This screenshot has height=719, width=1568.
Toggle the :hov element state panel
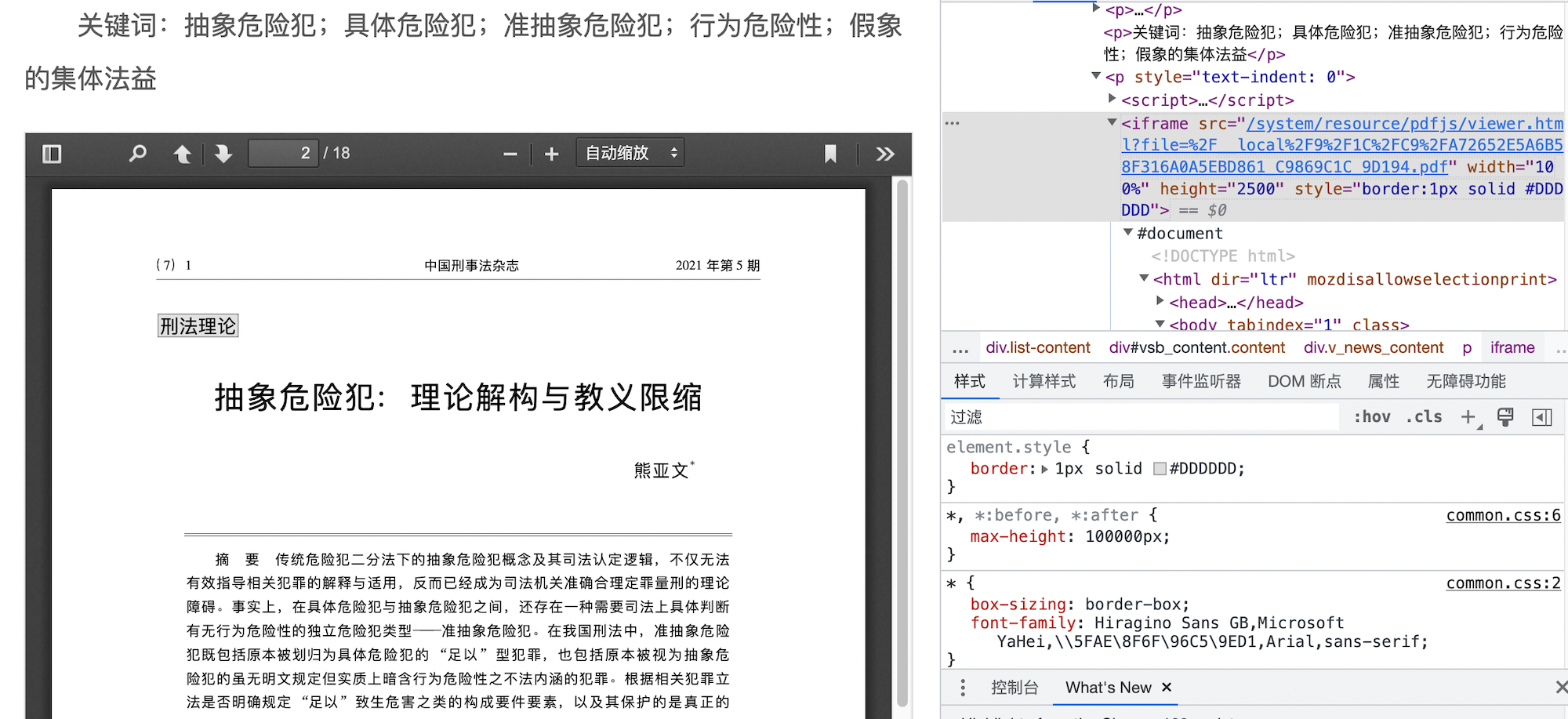(x=1372, y=416)
